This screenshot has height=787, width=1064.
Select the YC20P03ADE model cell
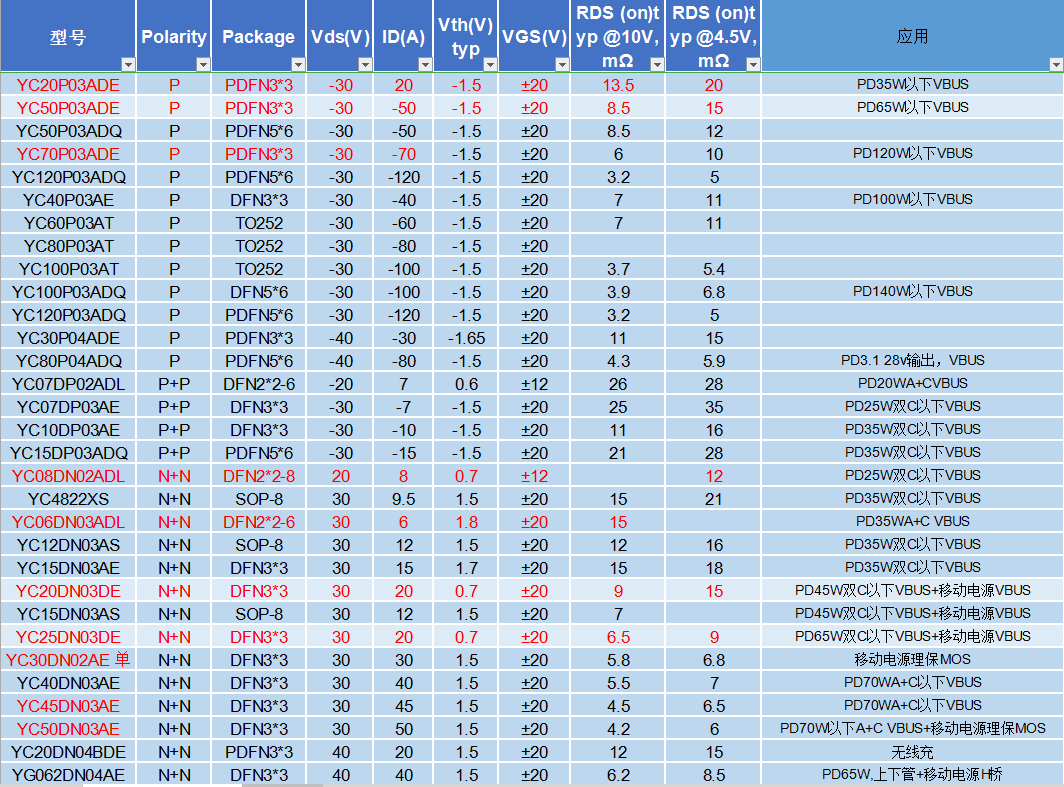click(68, 85)
